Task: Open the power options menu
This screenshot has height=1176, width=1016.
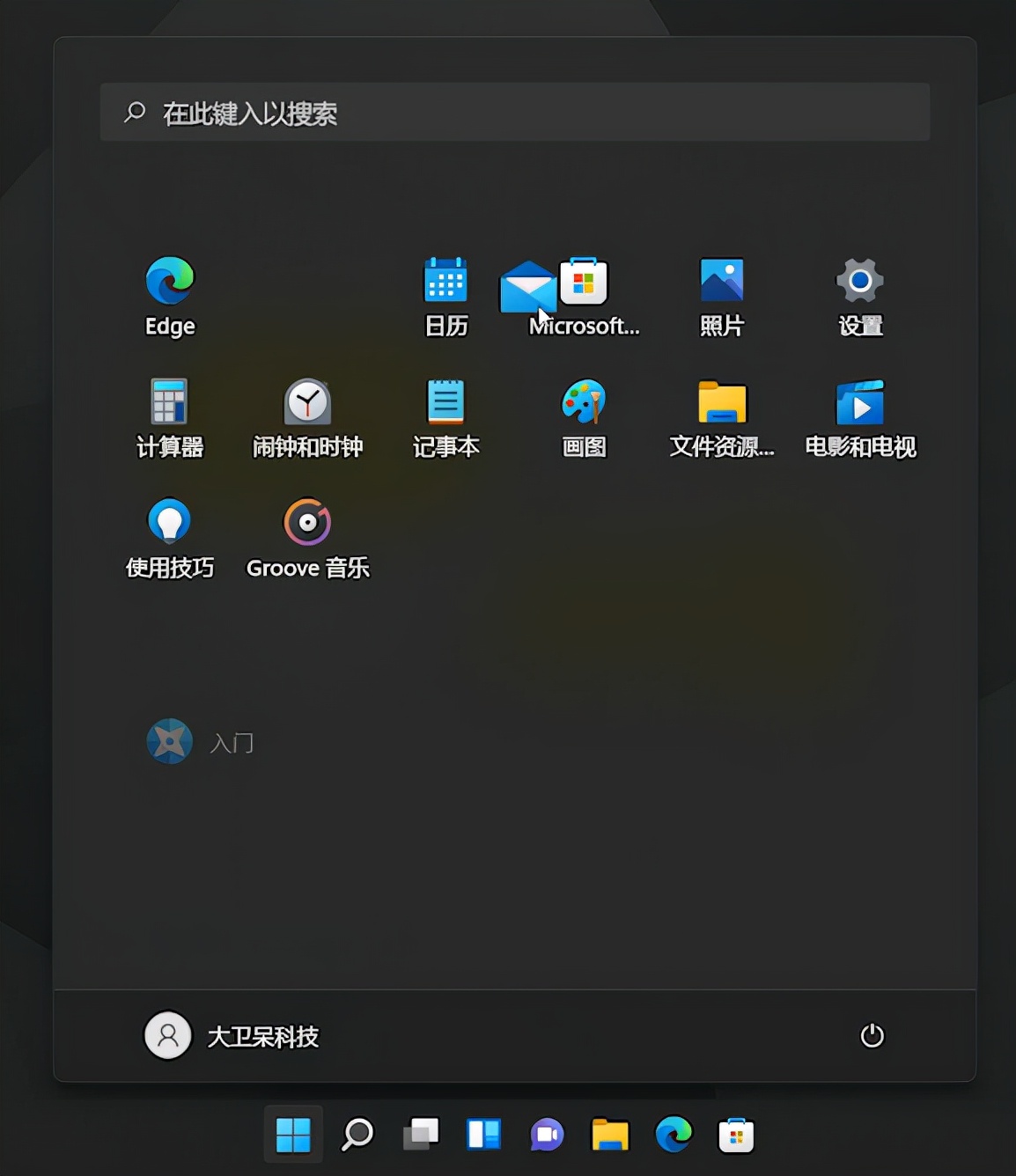Action: click(871, 1035)
